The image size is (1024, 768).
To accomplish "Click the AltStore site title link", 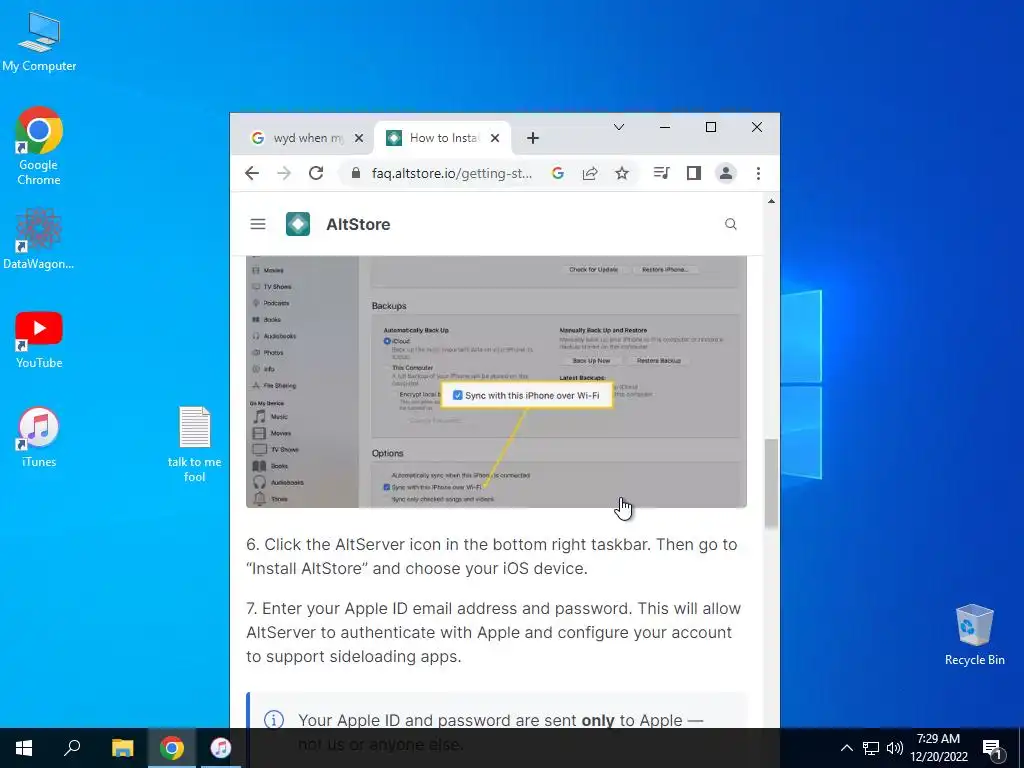I will [x=358, y=224].
